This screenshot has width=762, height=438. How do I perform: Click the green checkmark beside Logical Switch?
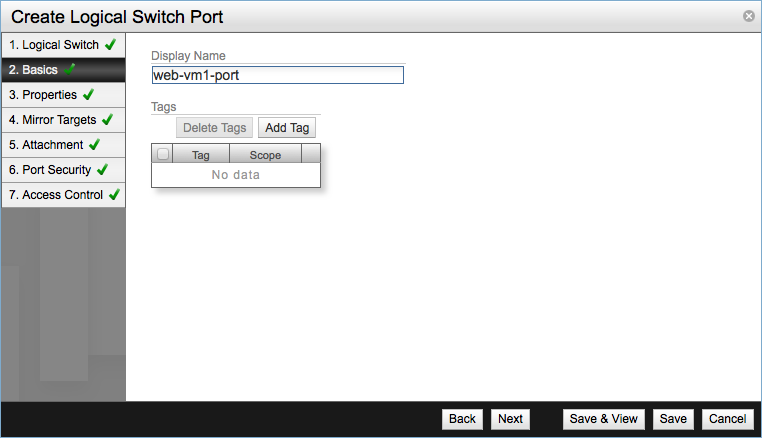(x=110, y=45)
